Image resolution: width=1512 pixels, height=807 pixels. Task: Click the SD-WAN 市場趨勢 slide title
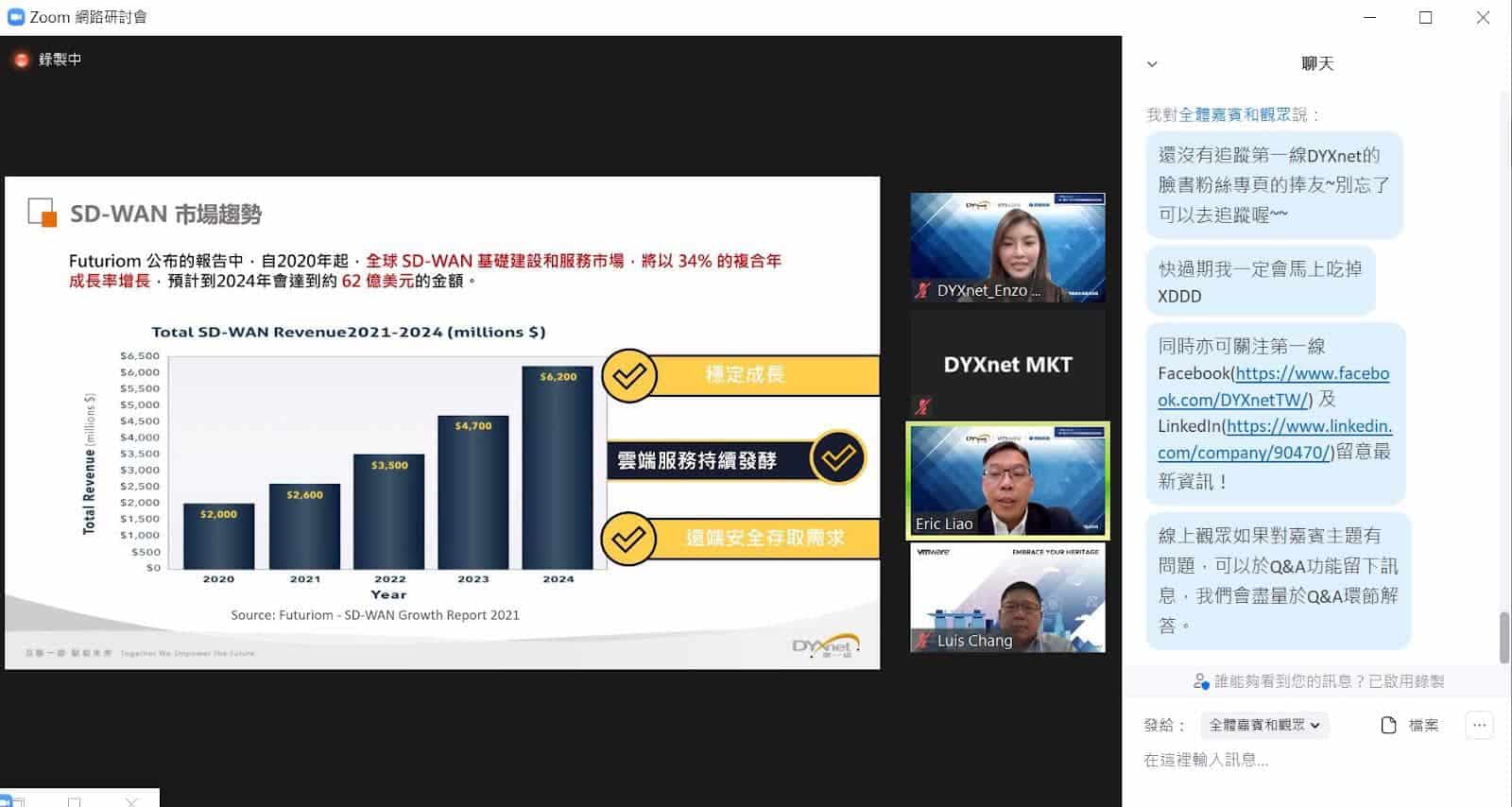(165, 215)
